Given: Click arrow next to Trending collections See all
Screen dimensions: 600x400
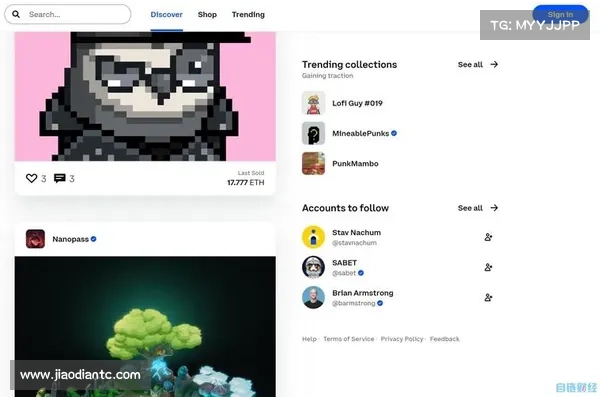Looking at the screenshot, I should click(x=494, y=64).
